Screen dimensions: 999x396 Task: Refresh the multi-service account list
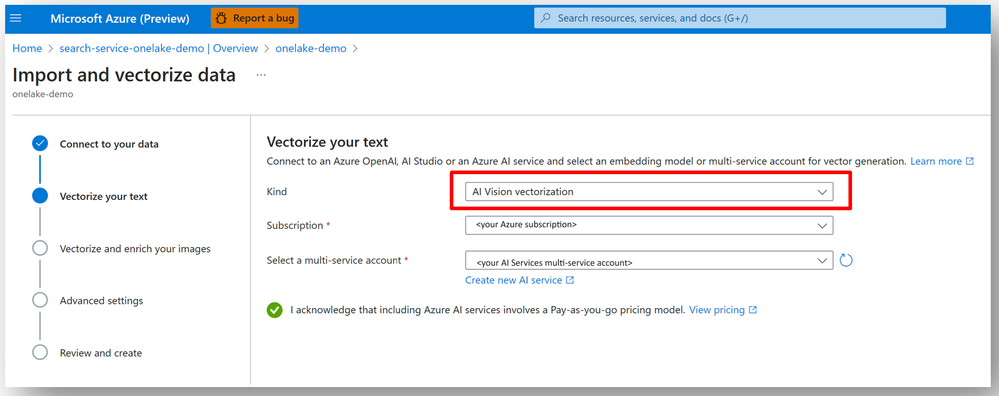coord(845,260)
